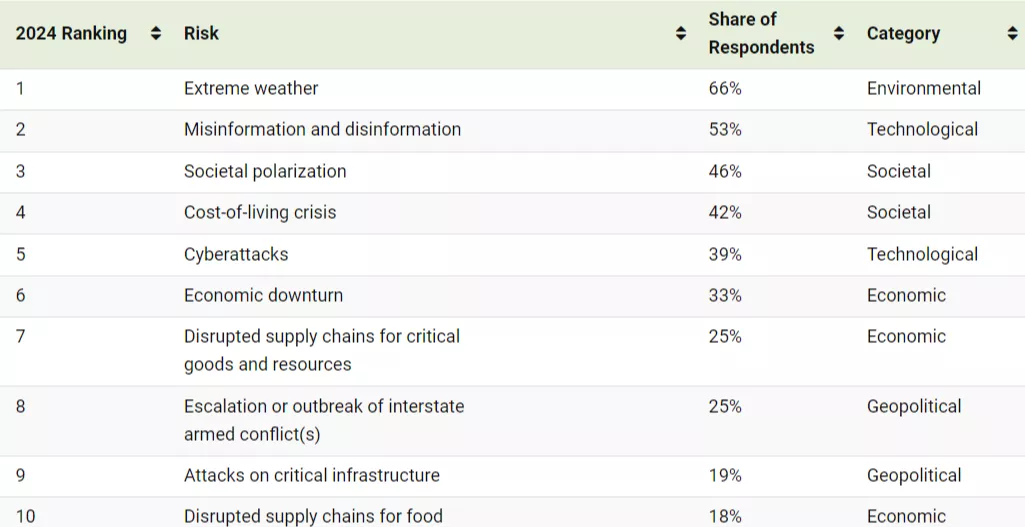
Task: Select "Attacks on critical infrastructure" risk cell
Action: pos(311,476)
